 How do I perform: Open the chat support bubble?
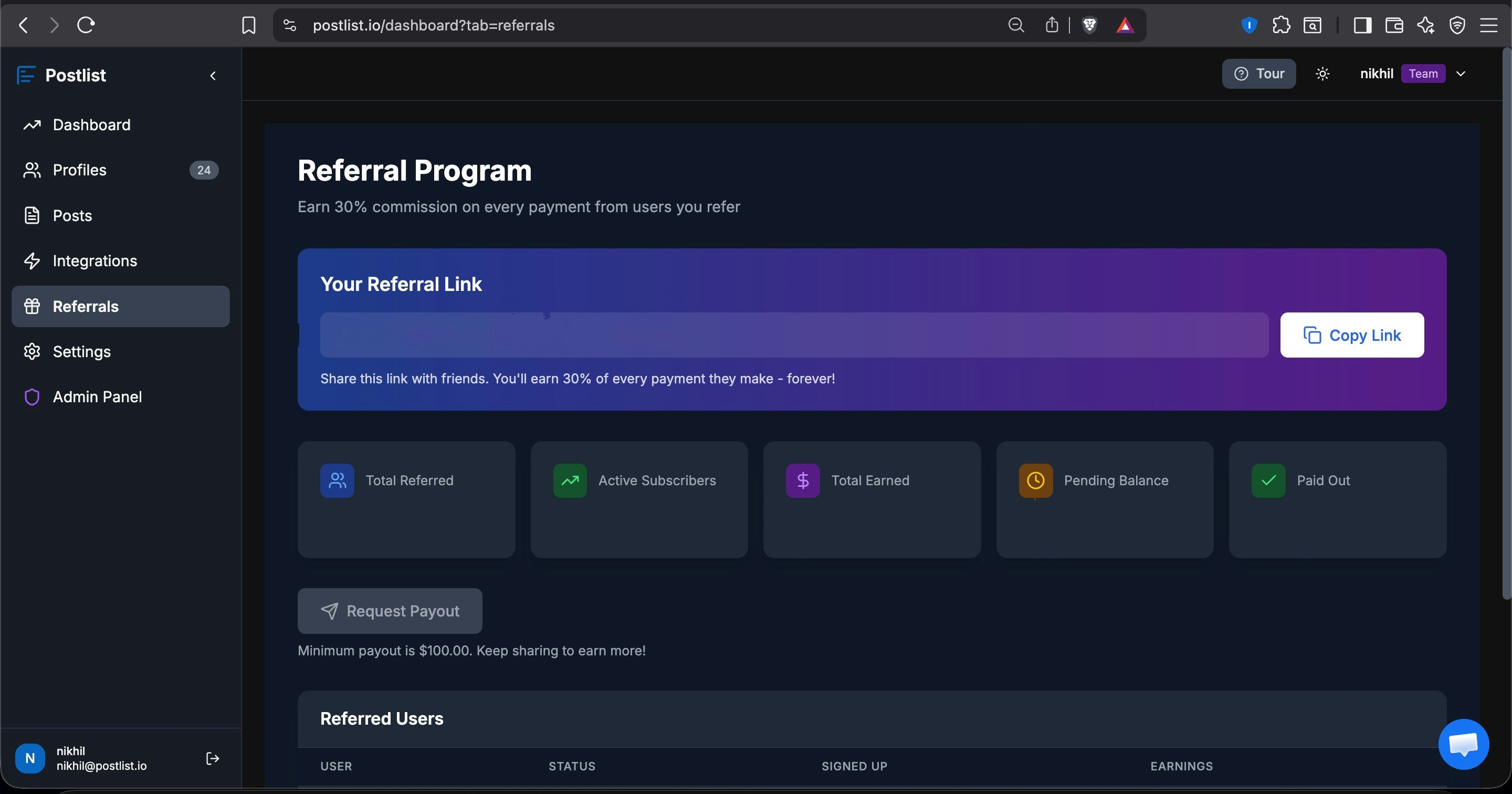pos(1463,744)
